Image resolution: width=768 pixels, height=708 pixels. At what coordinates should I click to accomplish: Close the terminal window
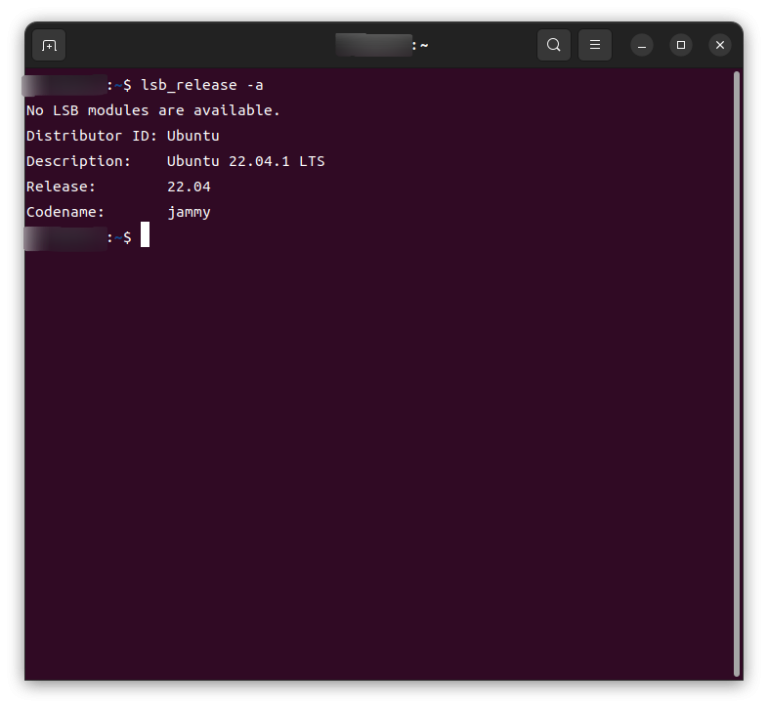tap(720, 45)
